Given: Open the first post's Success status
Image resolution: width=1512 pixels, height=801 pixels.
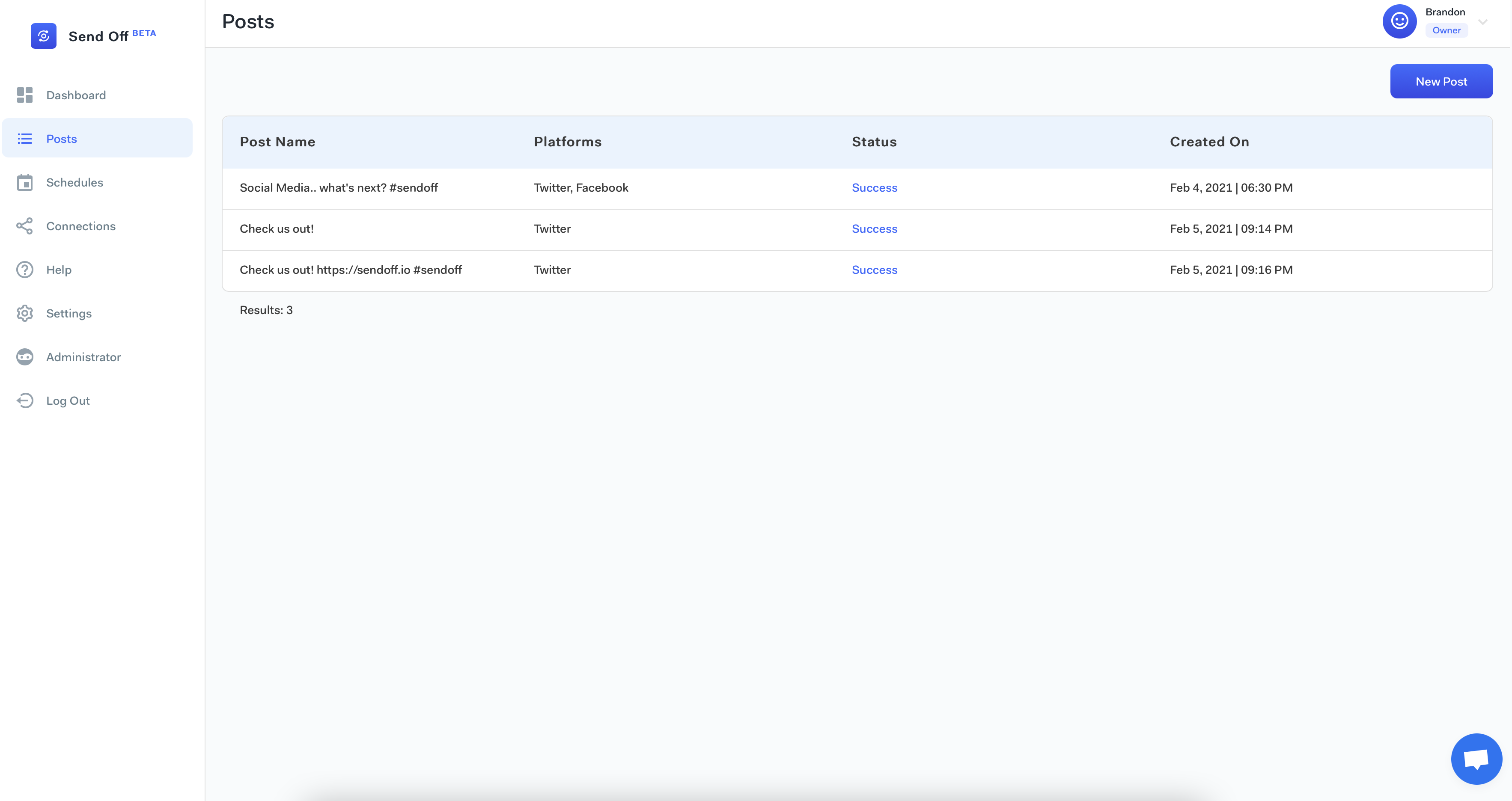Looking at the screenshot, I should click(x=874, y=188).
